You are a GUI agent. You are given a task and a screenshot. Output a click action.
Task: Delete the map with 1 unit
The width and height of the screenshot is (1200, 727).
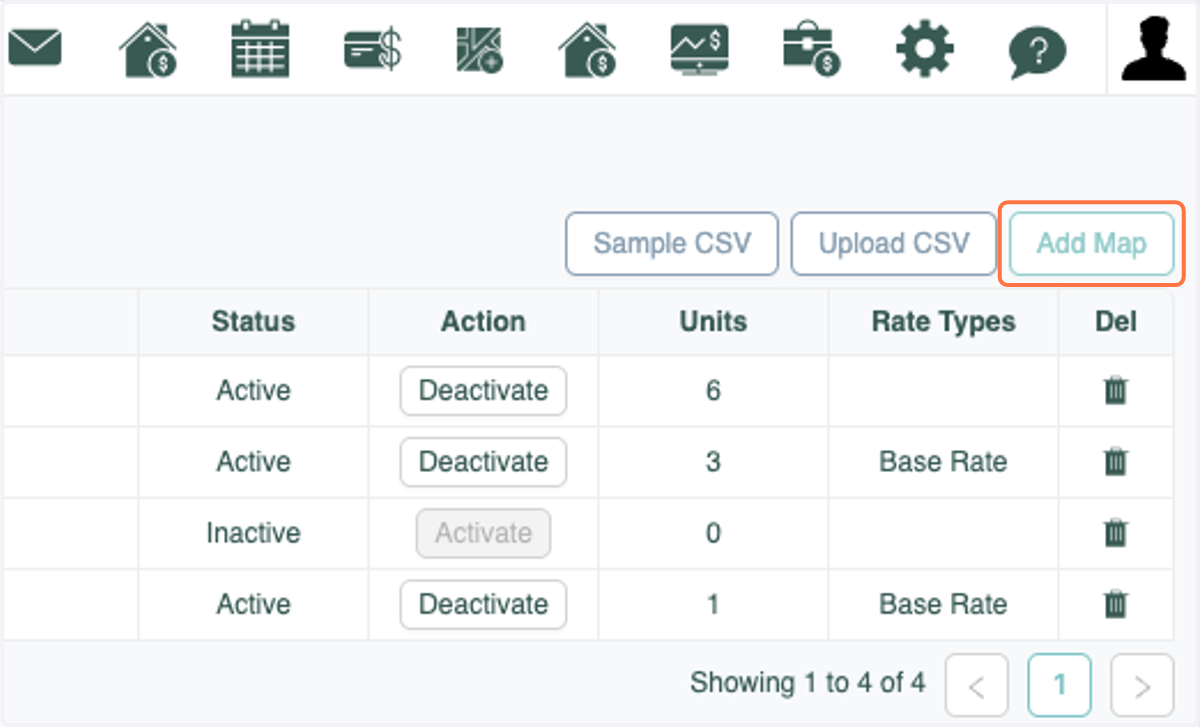tap(1115, 604)
